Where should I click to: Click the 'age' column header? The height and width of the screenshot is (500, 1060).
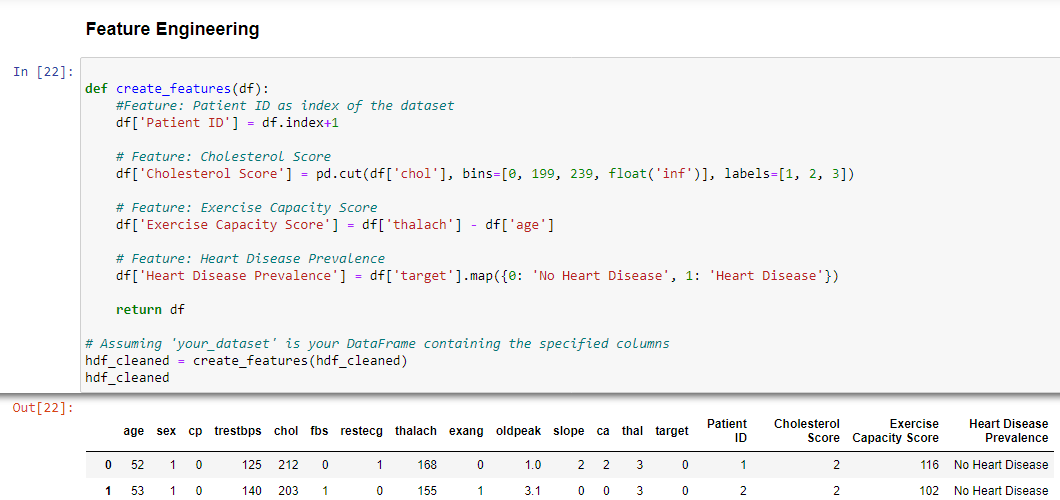(134, 430)
